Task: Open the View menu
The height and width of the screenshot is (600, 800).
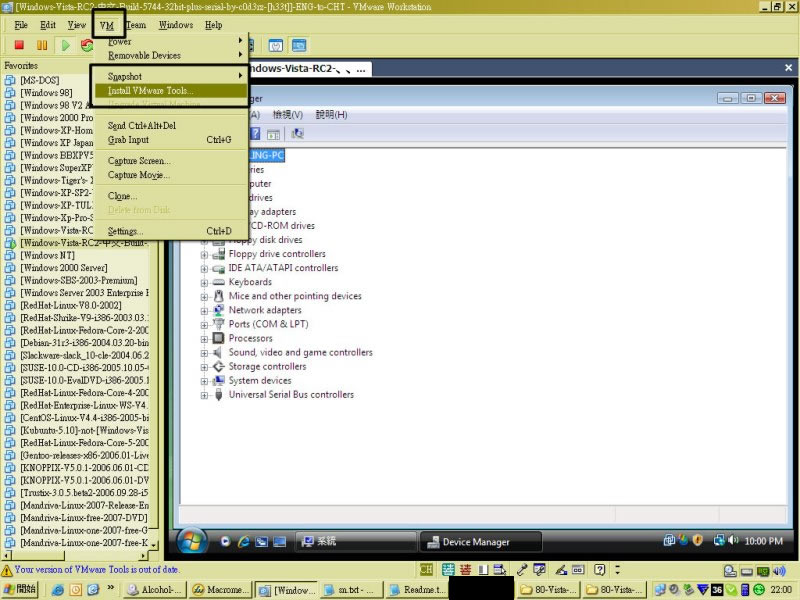Action: coord(77,25)
